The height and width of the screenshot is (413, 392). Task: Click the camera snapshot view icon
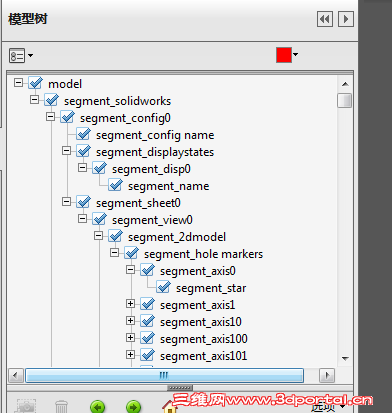click(26, 406)
